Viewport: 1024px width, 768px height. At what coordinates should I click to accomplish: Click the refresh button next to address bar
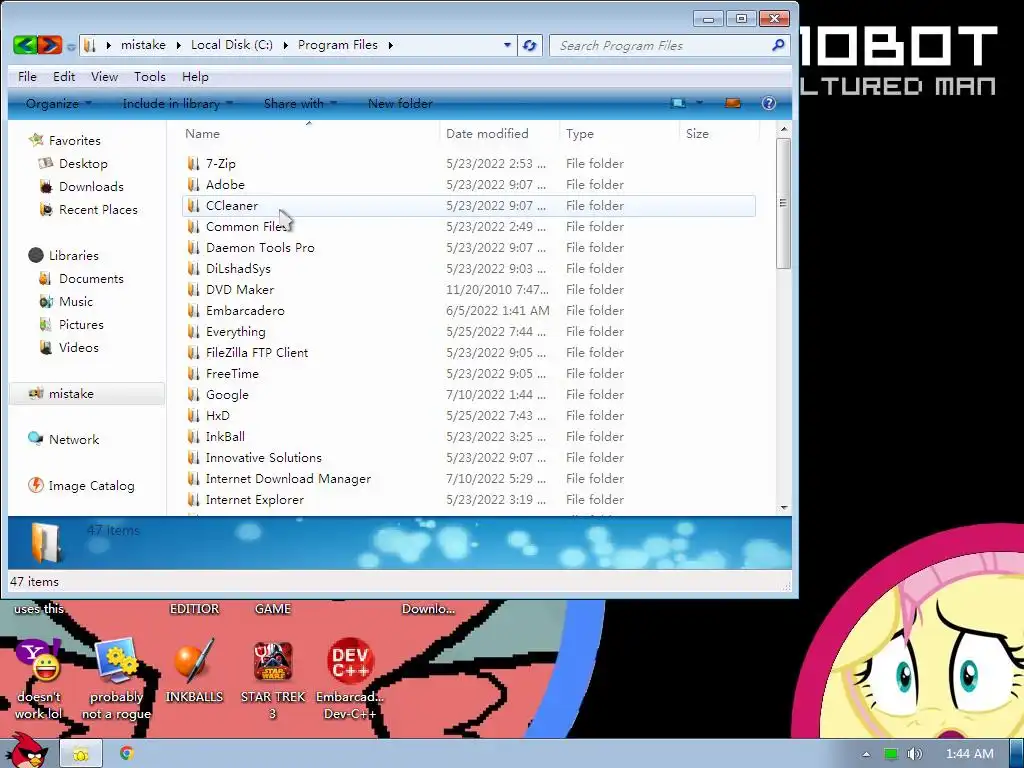(530, 46)
